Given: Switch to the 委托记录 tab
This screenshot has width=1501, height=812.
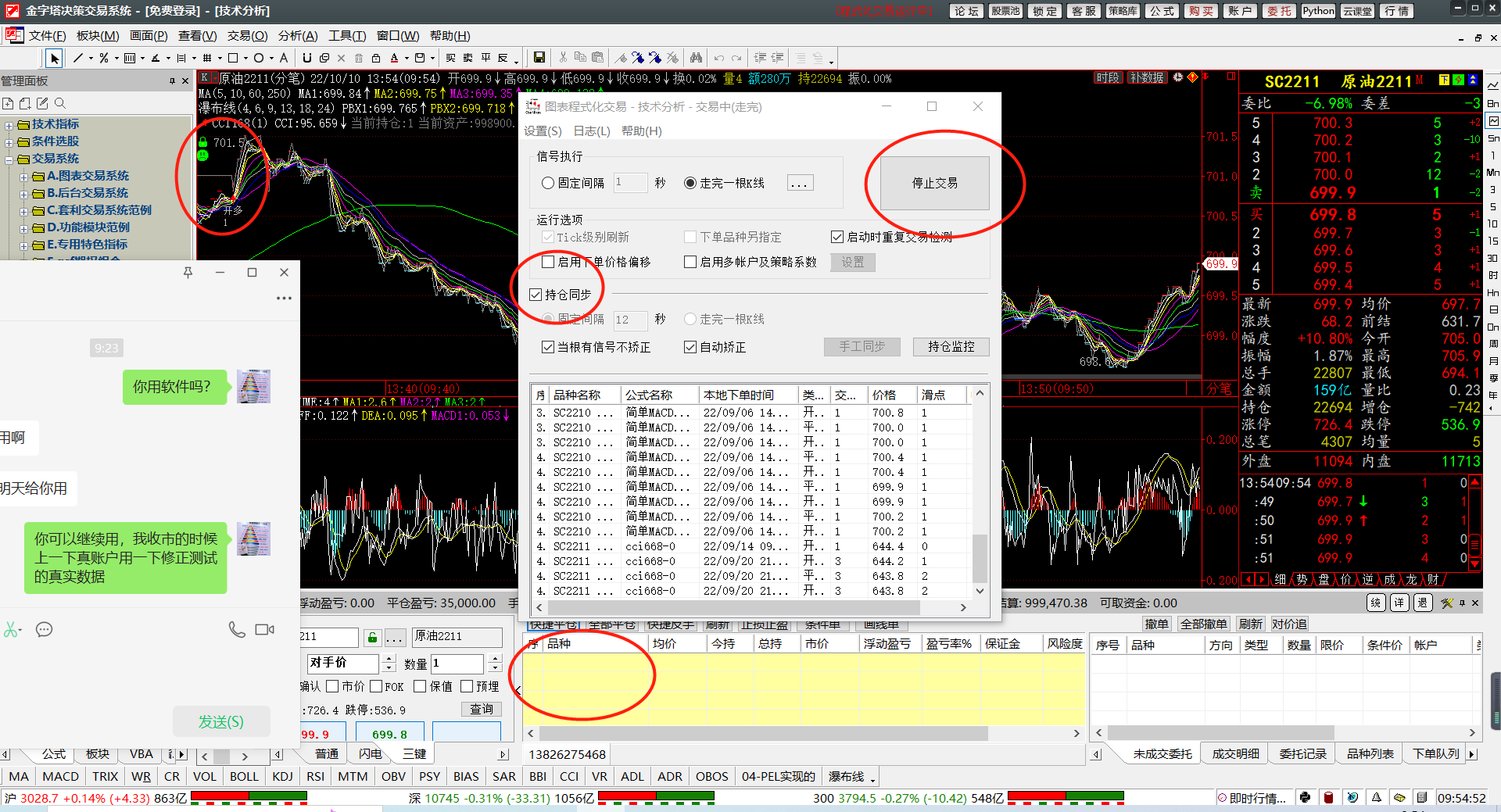Looking at the screenshot, I should (x=1302, y=753).
